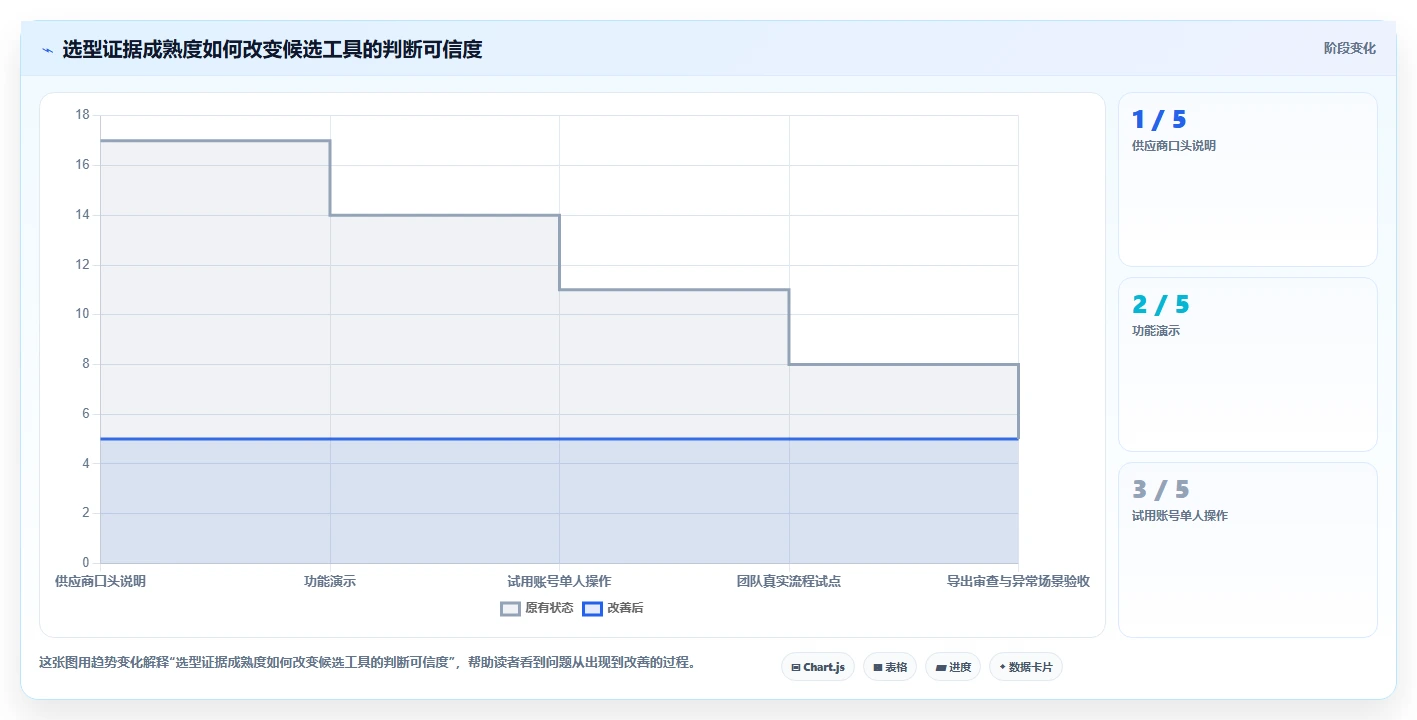
Task: Click the description text below the chart
Action: [x=367, y=662]
